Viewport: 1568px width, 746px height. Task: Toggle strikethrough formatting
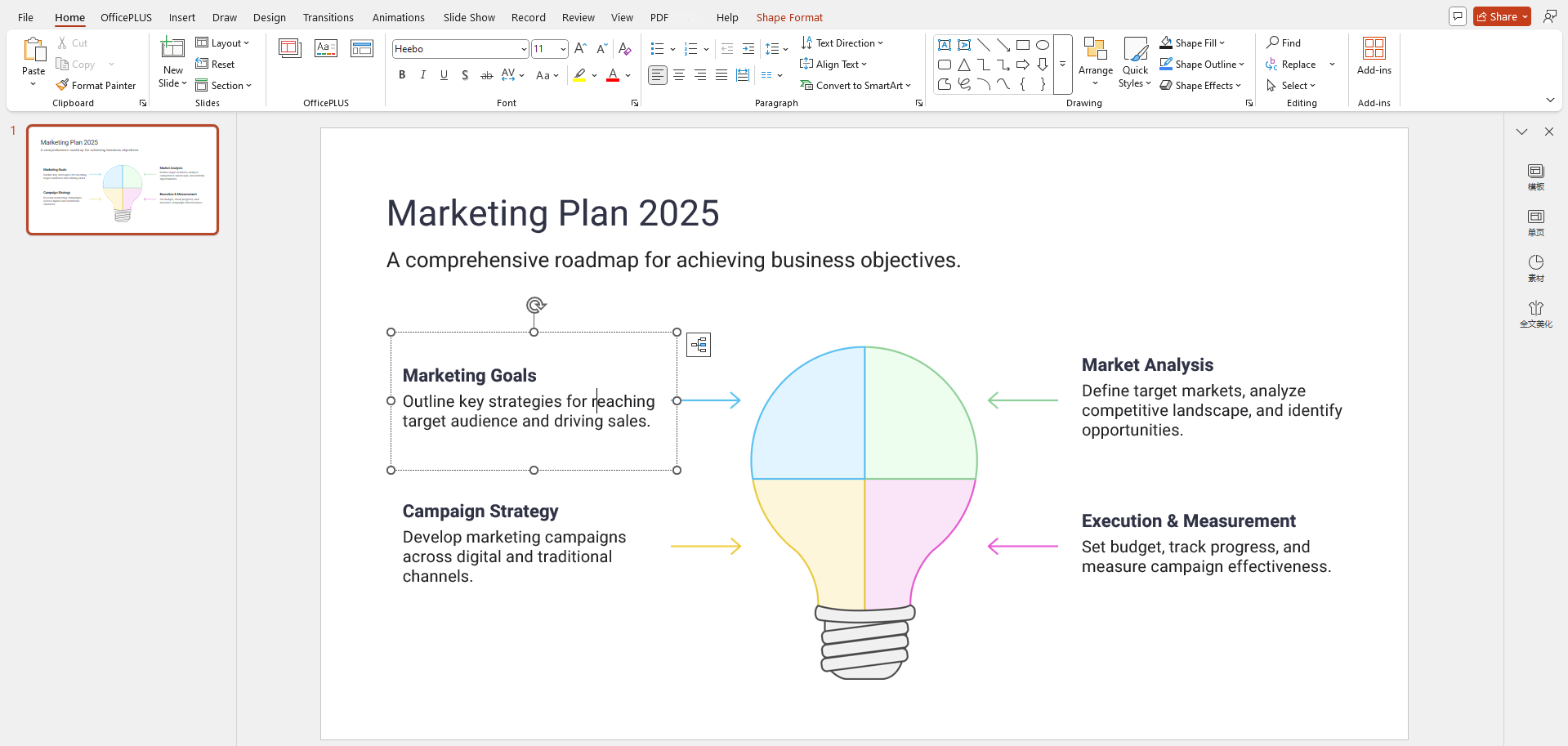(x=486, y=75)
